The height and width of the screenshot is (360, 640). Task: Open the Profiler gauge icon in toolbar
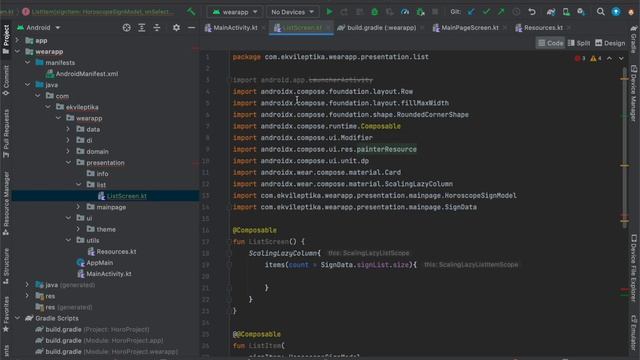tap(405, 12)
